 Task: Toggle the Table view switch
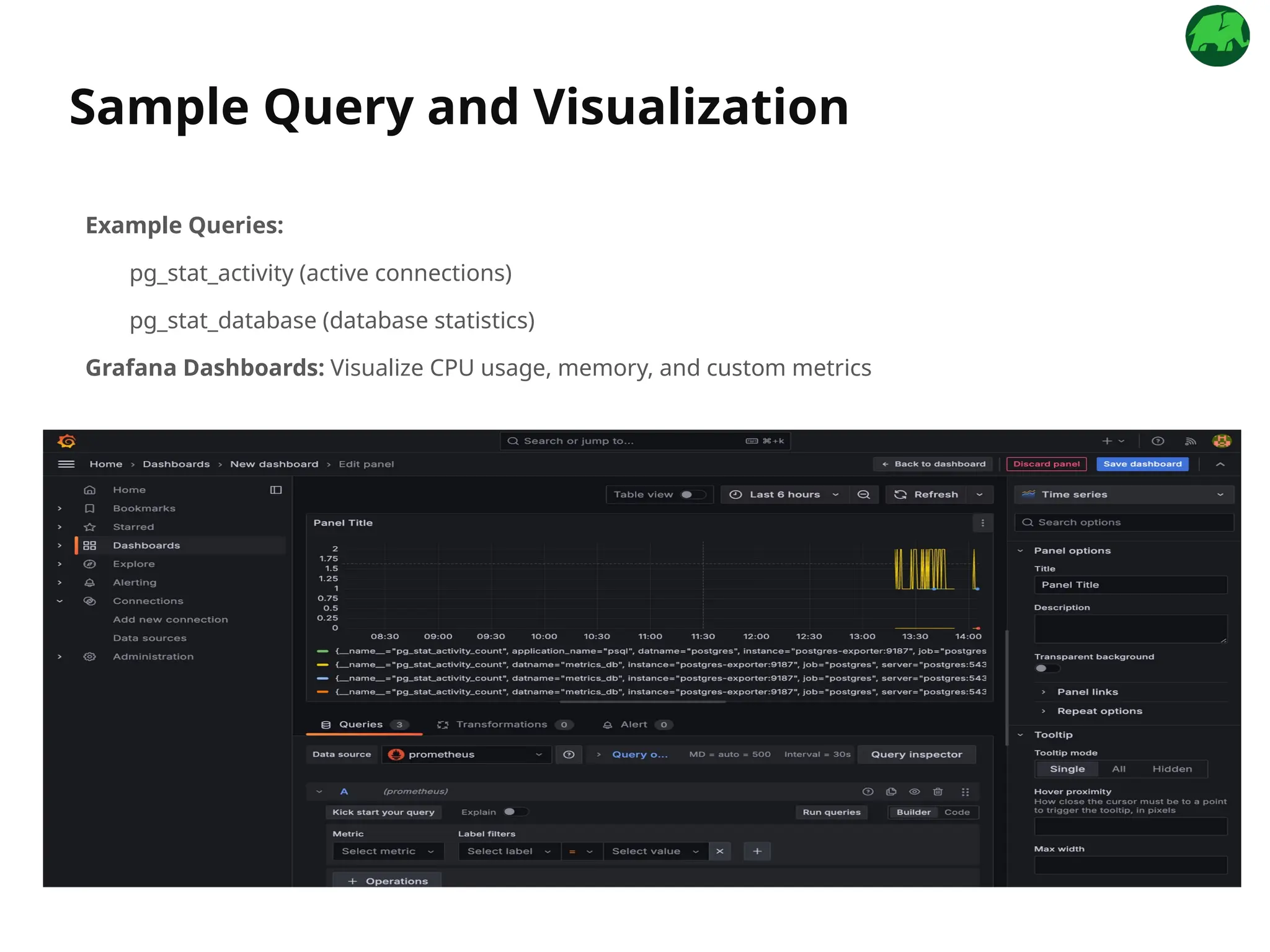pyautogui.click(x=693, y=495)
